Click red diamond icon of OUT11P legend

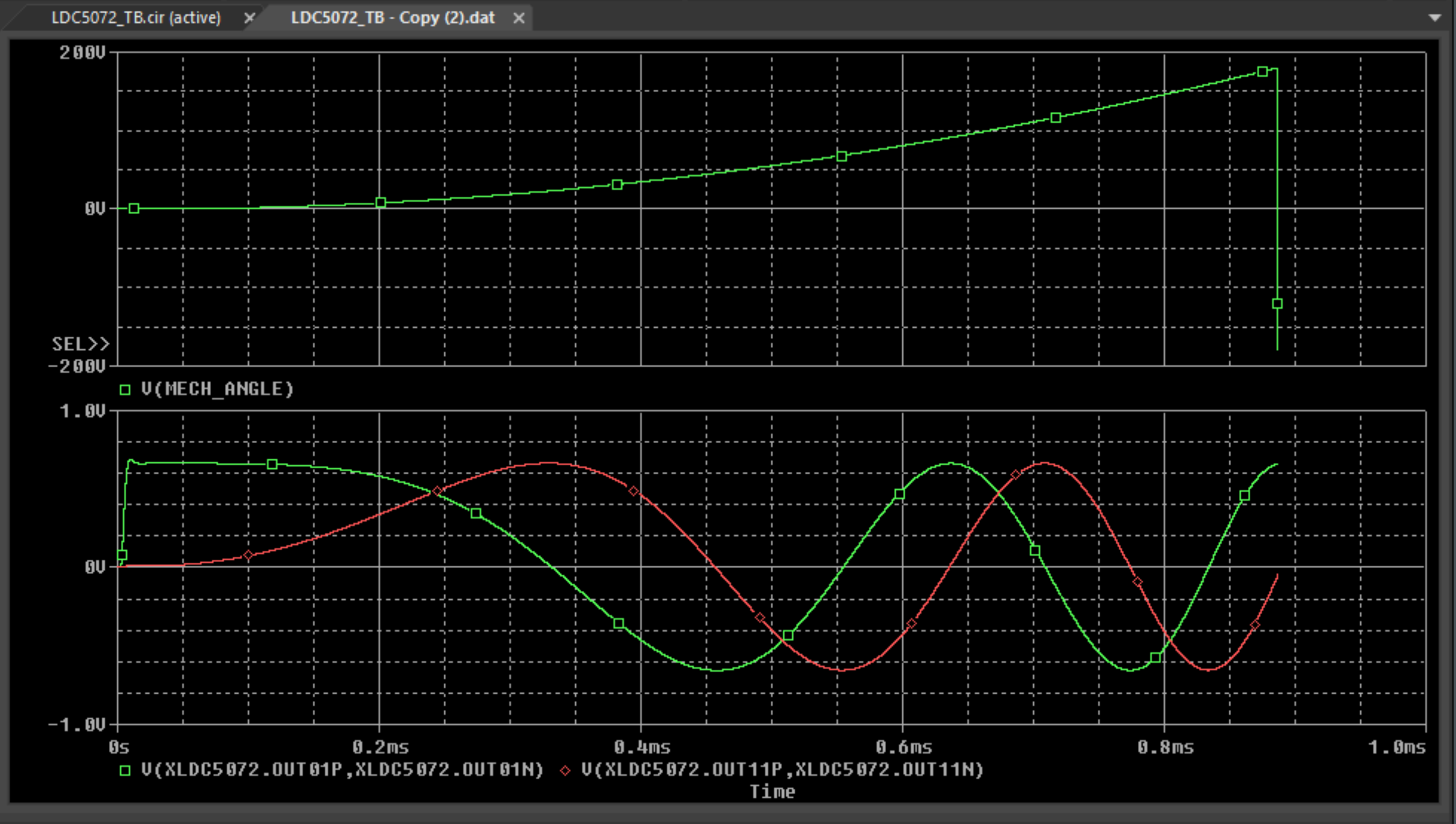pyautogui.click(x=565, y=770)
